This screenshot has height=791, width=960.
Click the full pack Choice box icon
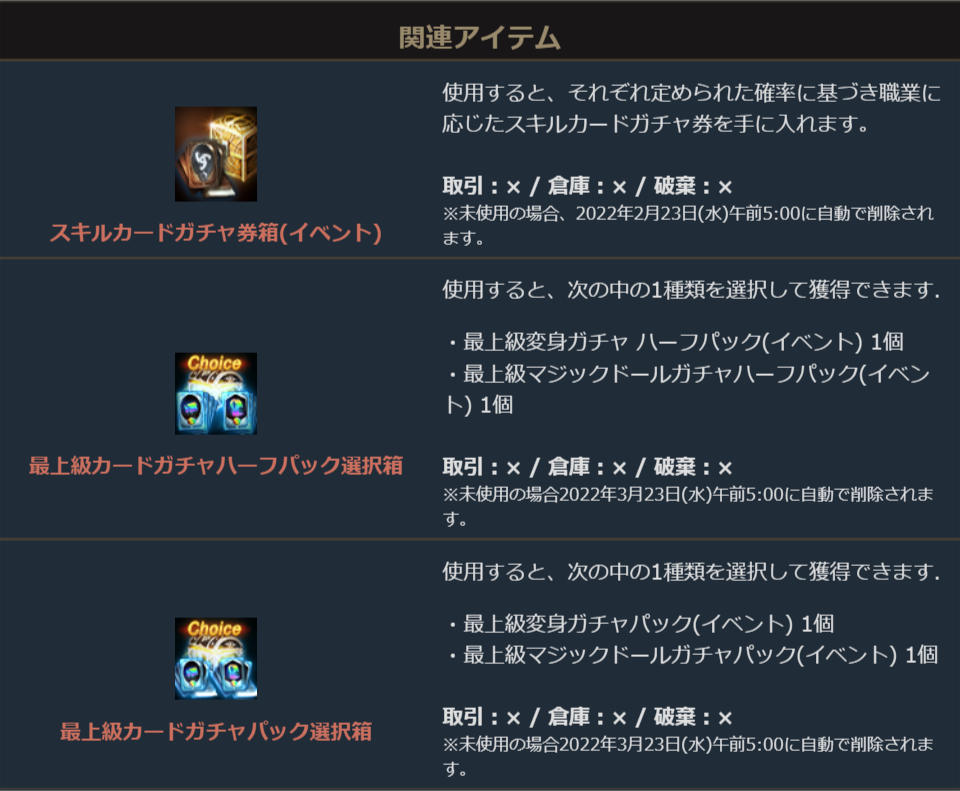click(x=216, y=659)
